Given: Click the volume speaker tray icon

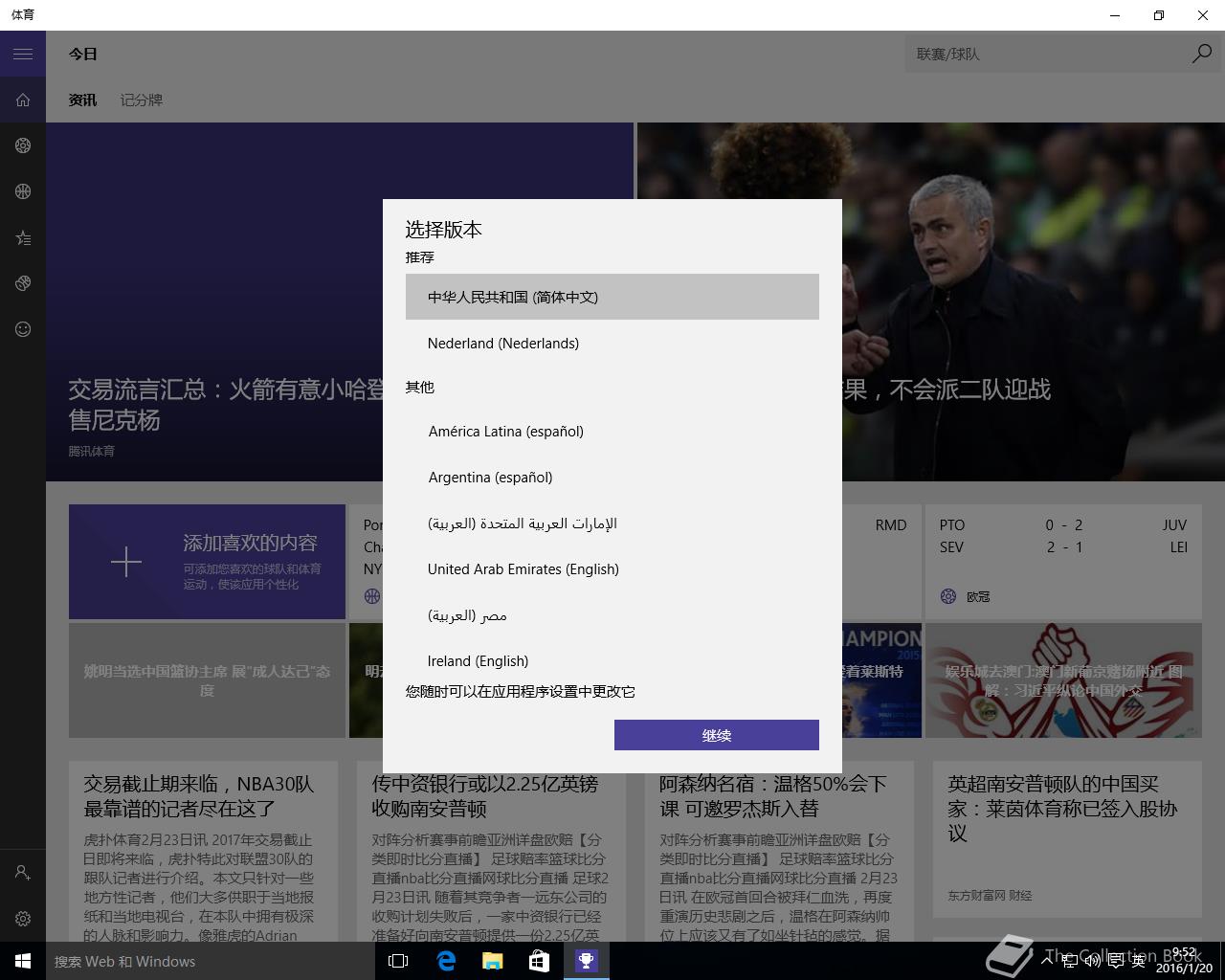Looking at the screenshot, I should 1093,961.
